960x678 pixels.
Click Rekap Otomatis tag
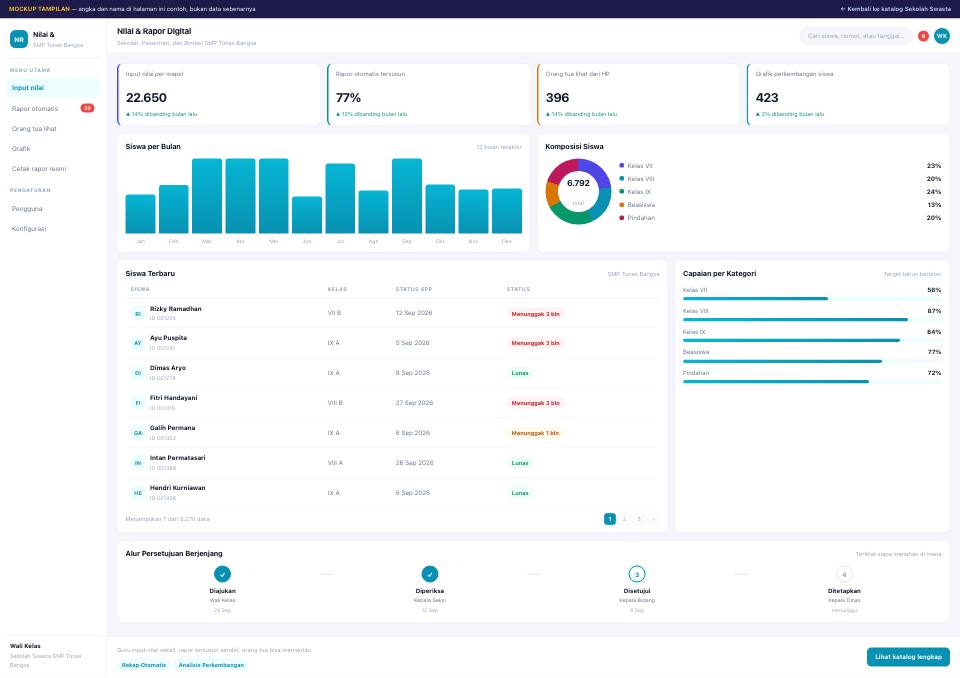tap(144, 665)
